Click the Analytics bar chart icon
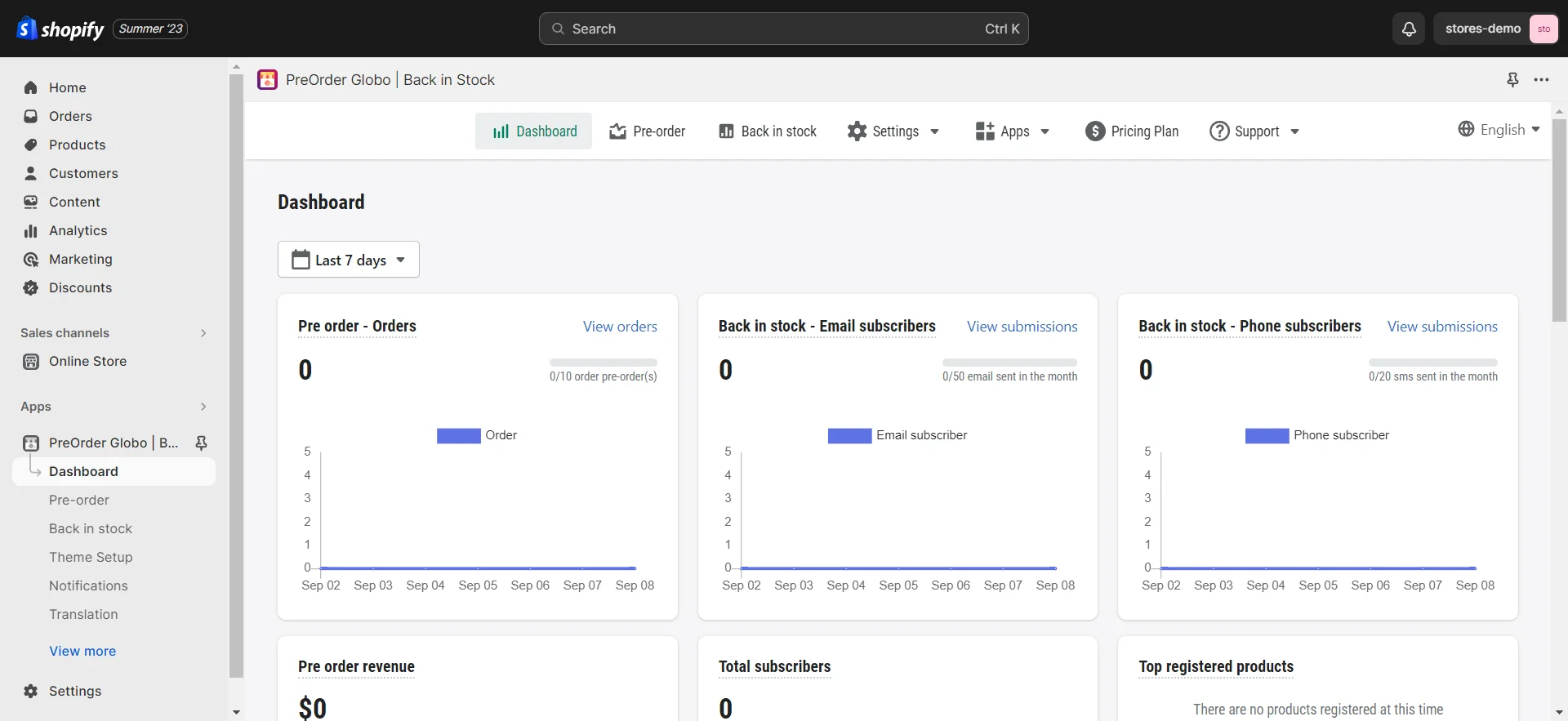This screenshot has width=1568, height=721. point(31,230)
